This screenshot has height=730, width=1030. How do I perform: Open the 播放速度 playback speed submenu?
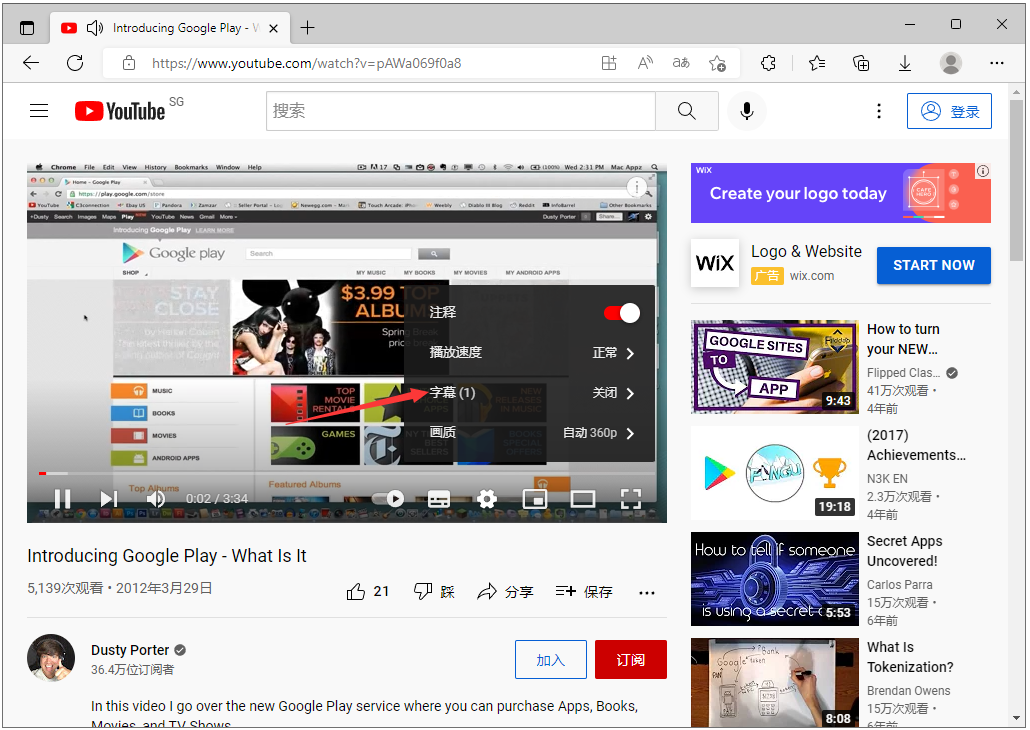[x=529, y=353]
